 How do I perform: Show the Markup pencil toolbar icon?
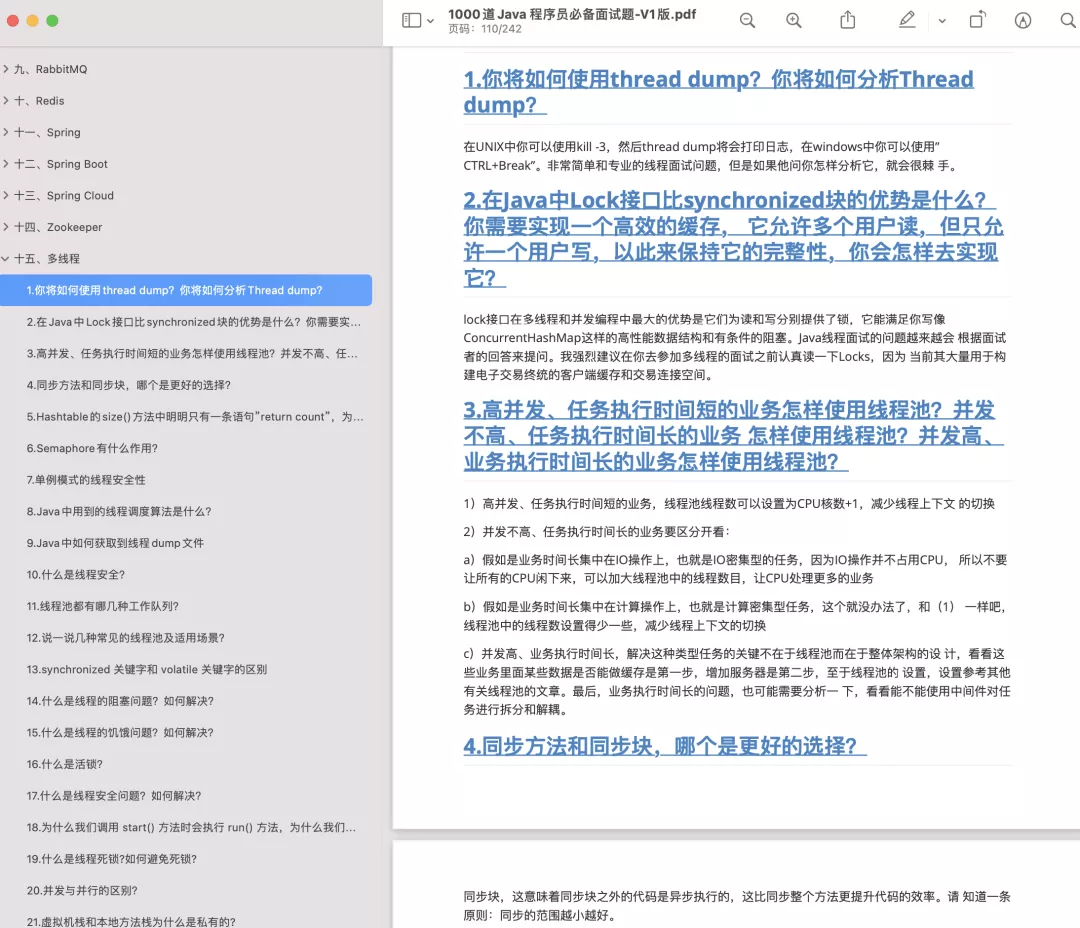click(907, 20)
